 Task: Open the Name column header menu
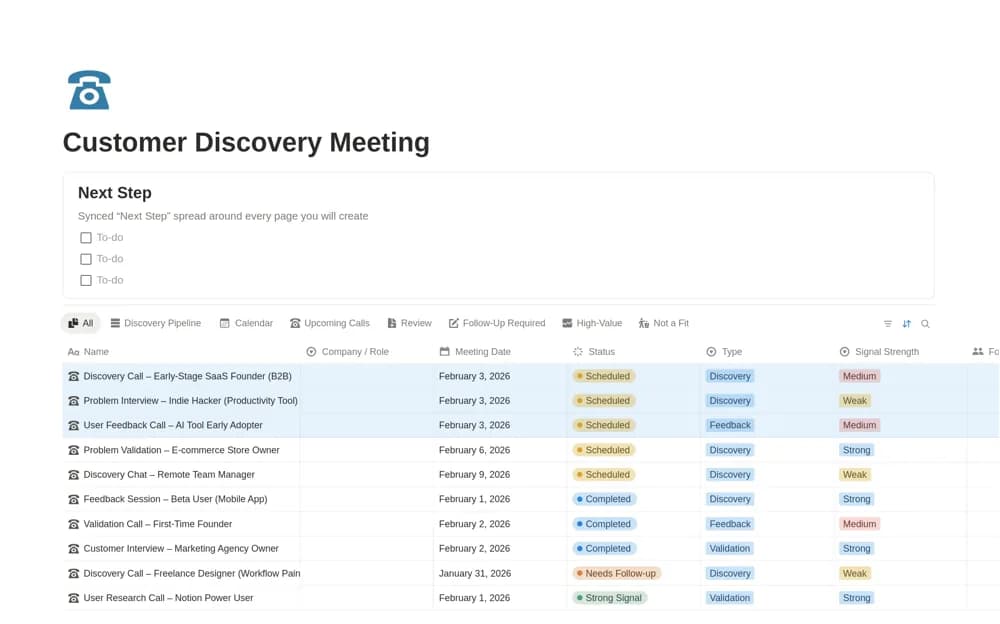coord(88,352)
